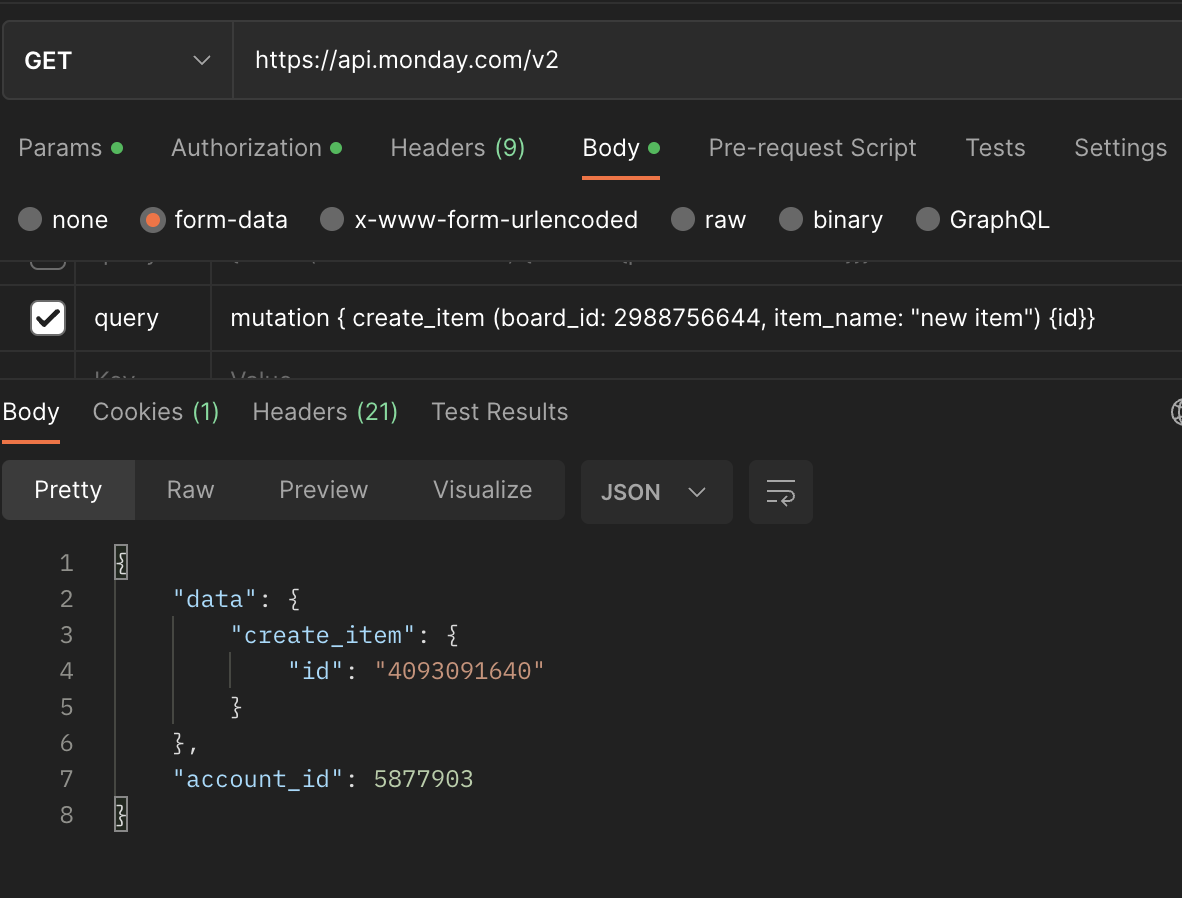
Task: Select the none body type radio
Action: point(30,219)
